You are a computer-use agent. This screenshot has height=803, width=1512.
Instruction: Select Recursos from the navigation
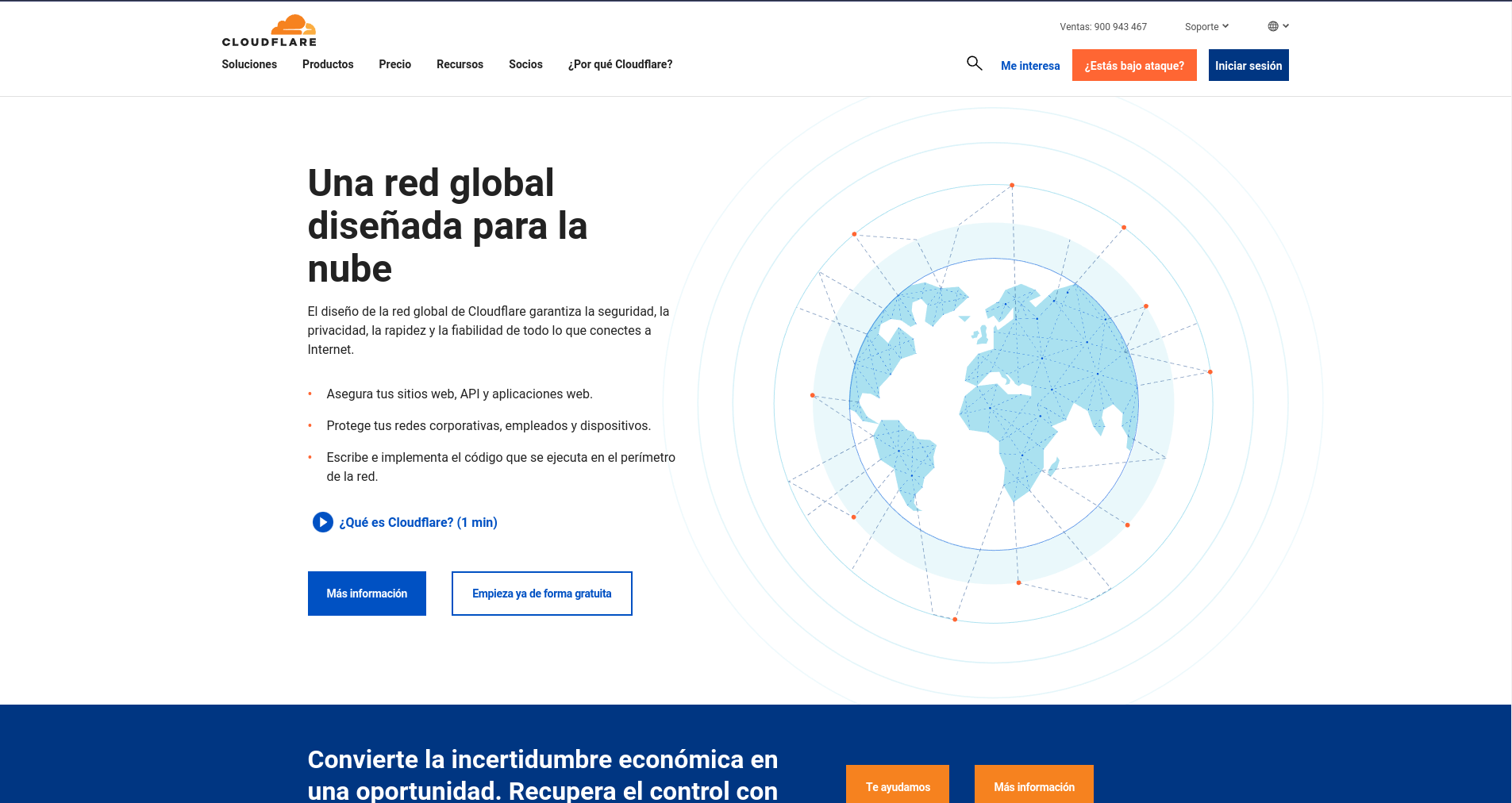pos(460,64)
